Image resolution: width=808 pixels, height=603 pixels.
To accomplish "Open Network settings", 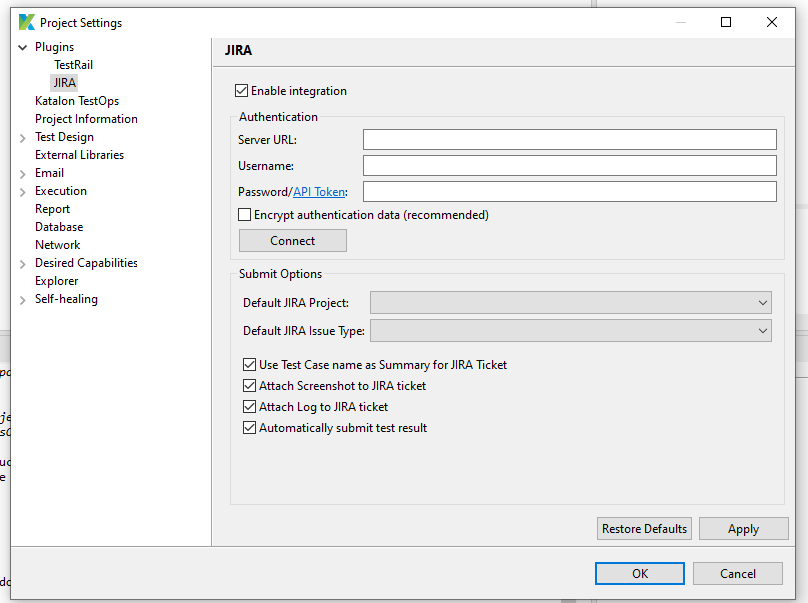I will click(x=58, y=245).
